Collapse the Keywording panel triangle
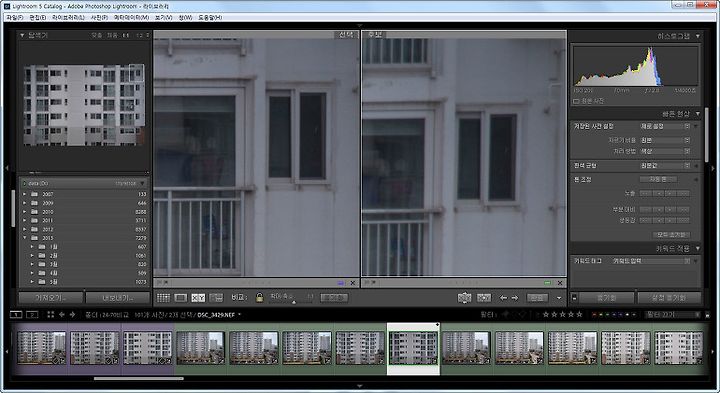 [698, 248]
